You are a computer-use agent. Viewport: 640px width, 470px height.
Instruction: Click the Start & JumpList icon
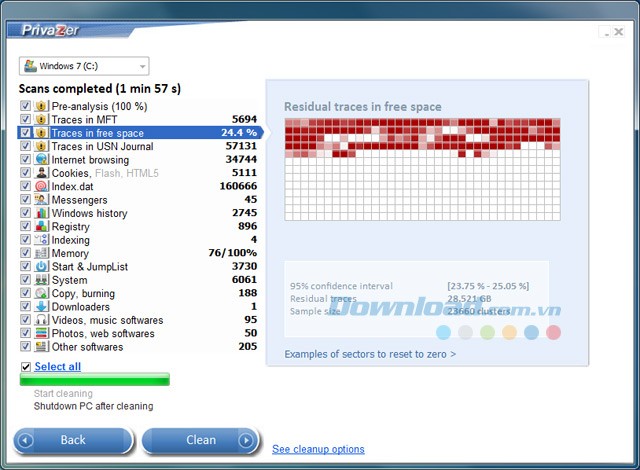pyautogui.click(x=41, y=267)
